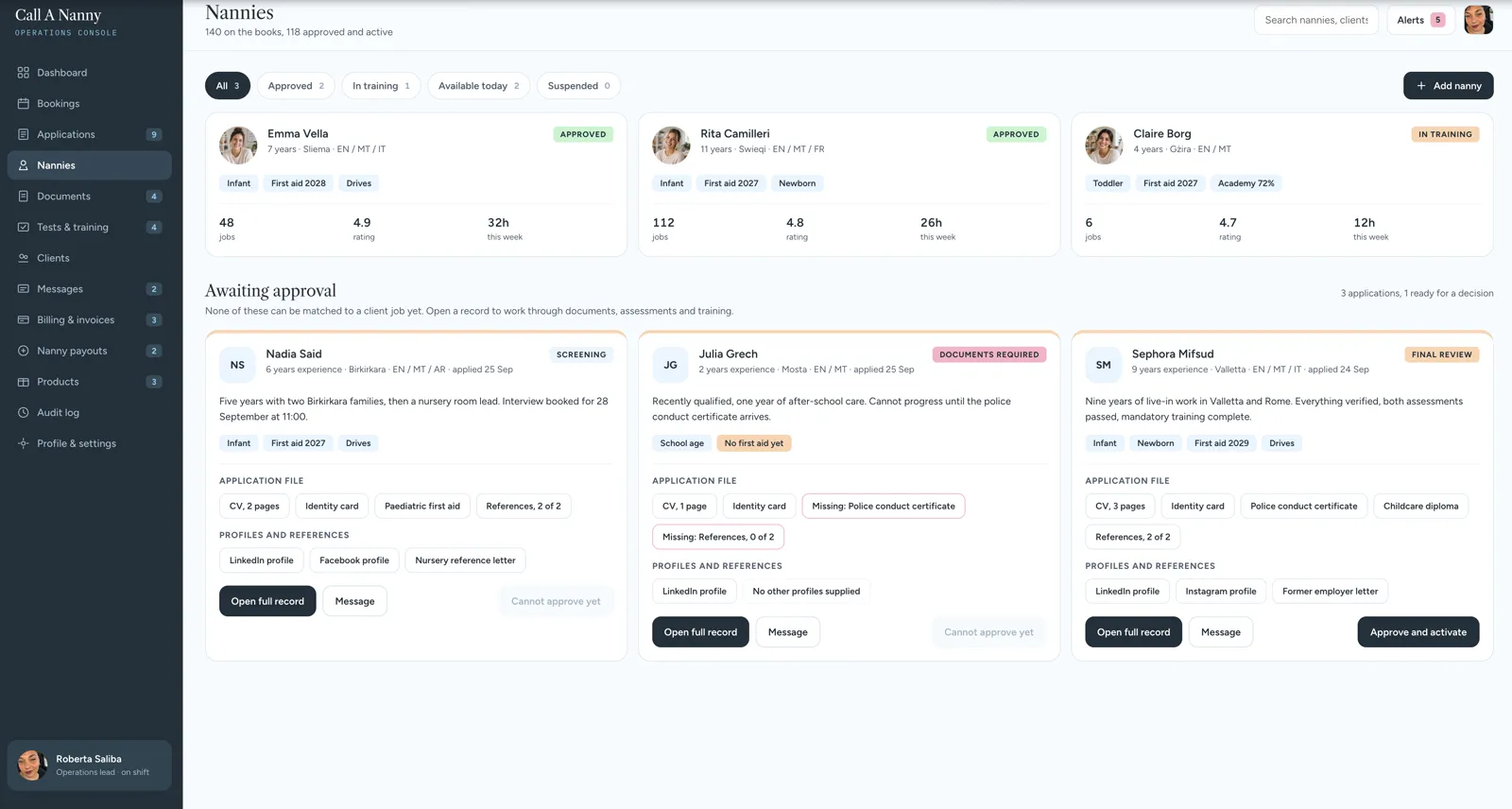Select the All filter tab
Image resolution: width=1512 pixels, height=809 pixels.
coord(228,86)
